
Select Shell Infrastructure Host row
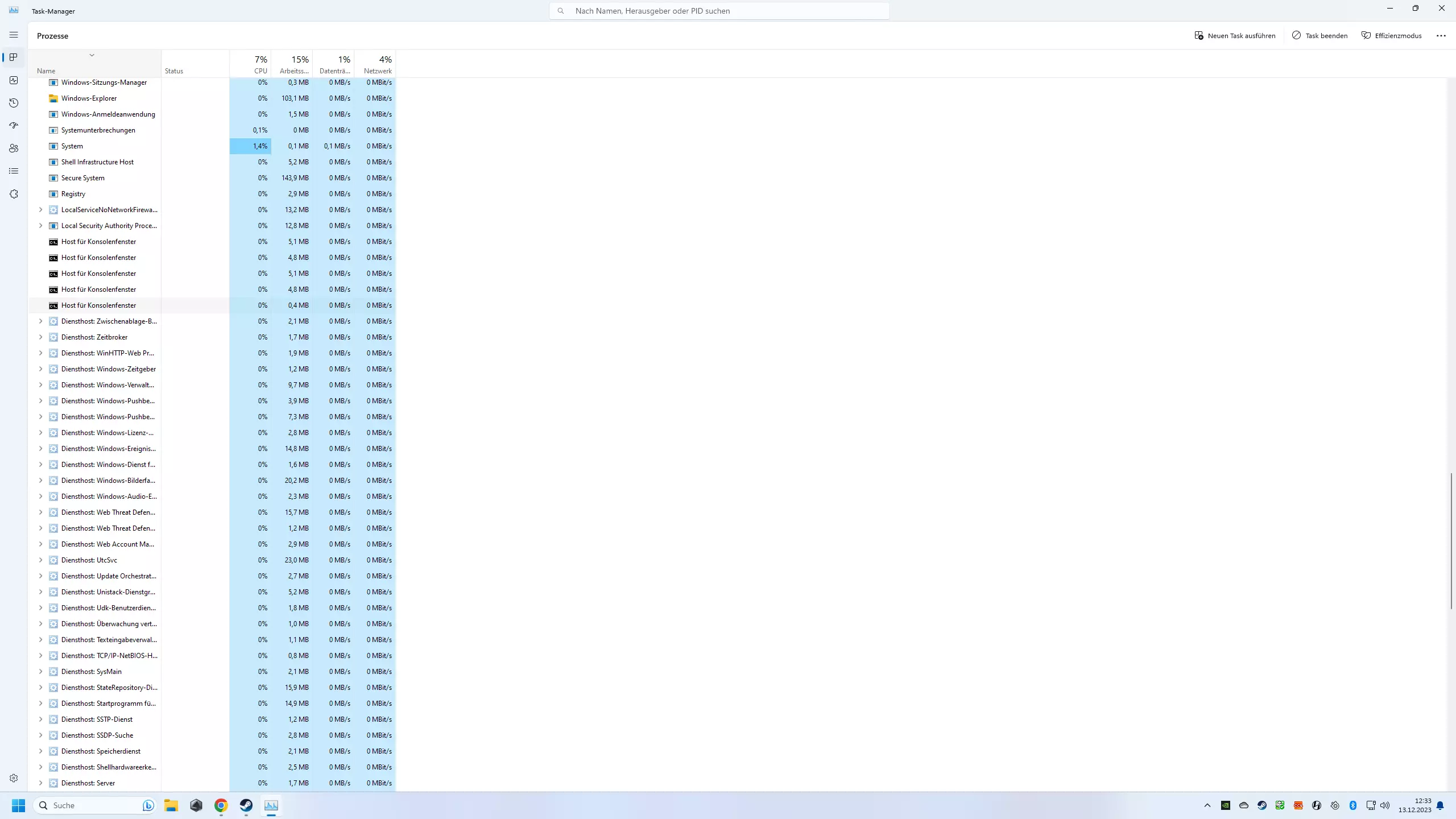tap(212, 162)
